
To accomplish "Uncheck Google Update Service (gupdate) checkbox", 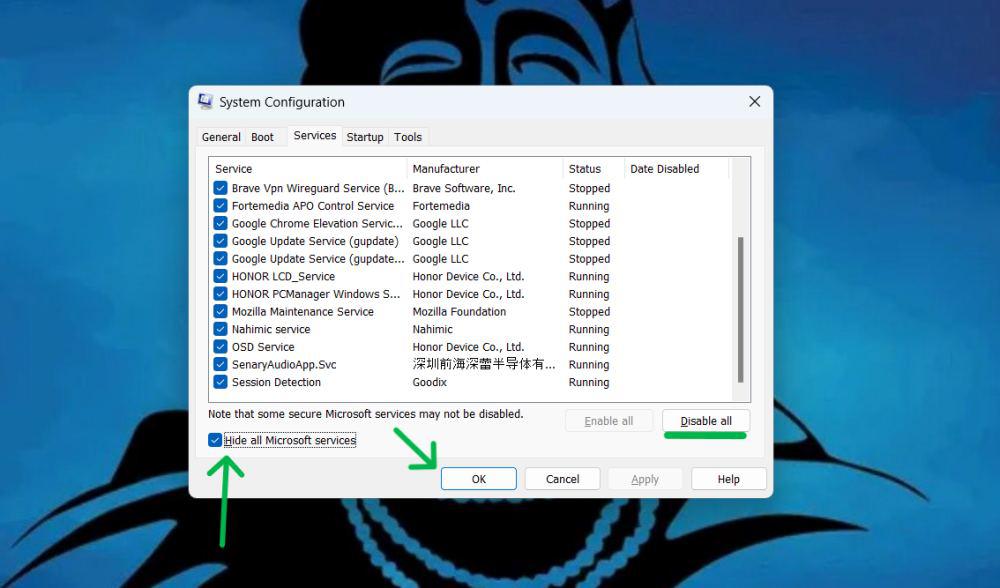I will click(220, 241).
